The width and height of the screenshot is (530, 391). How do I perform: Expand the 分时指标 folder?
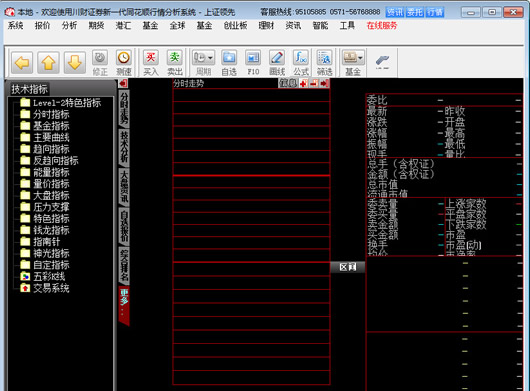coord(45,114)
